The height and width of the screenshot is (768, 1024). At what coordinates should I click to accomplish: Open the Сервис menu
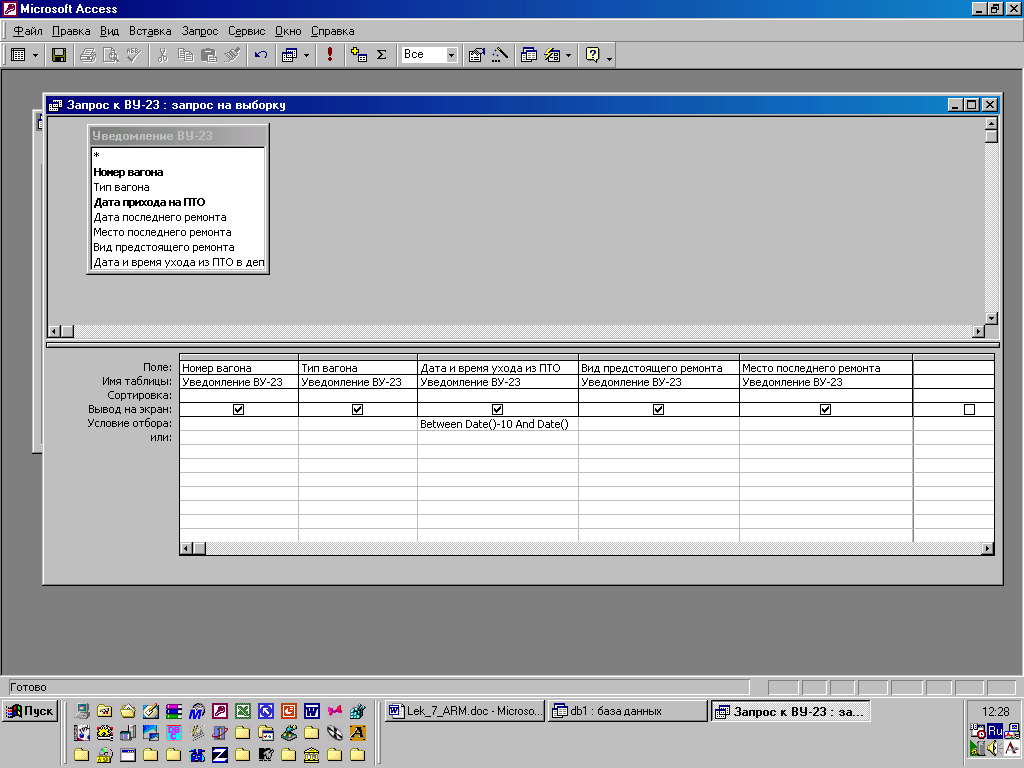click(x=246, y=31)
